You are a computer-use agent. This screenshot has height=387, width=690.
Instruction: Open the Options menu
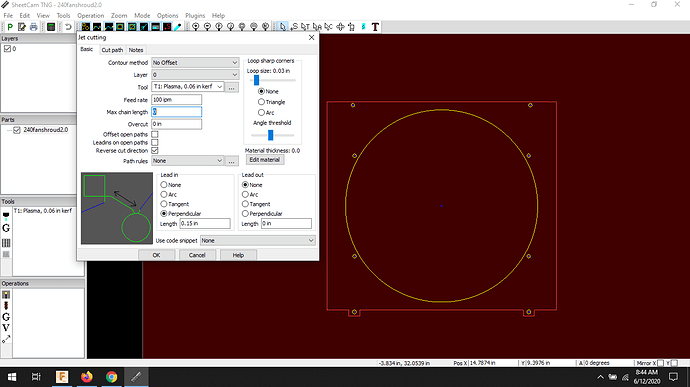pos(168,15)
